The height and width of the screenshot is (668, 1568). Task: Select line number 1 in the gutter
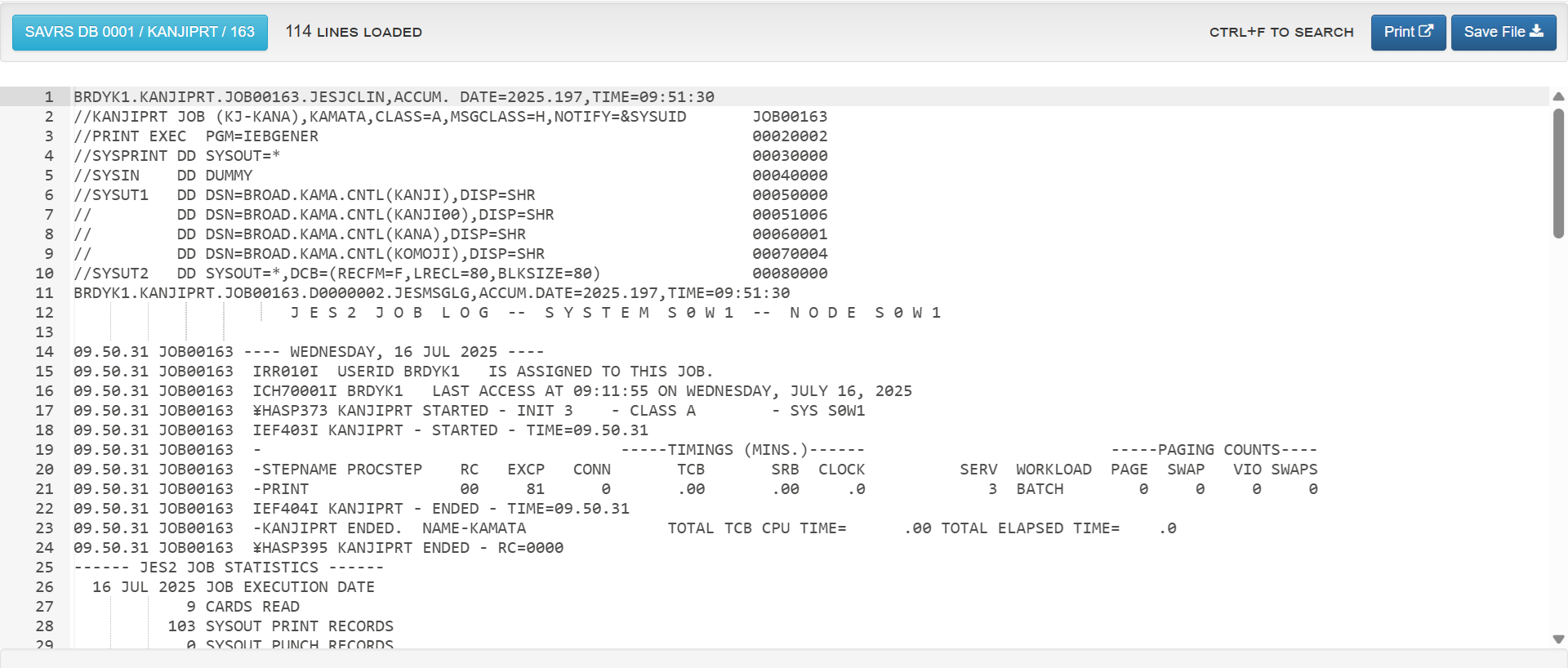(x=48, y=97)
